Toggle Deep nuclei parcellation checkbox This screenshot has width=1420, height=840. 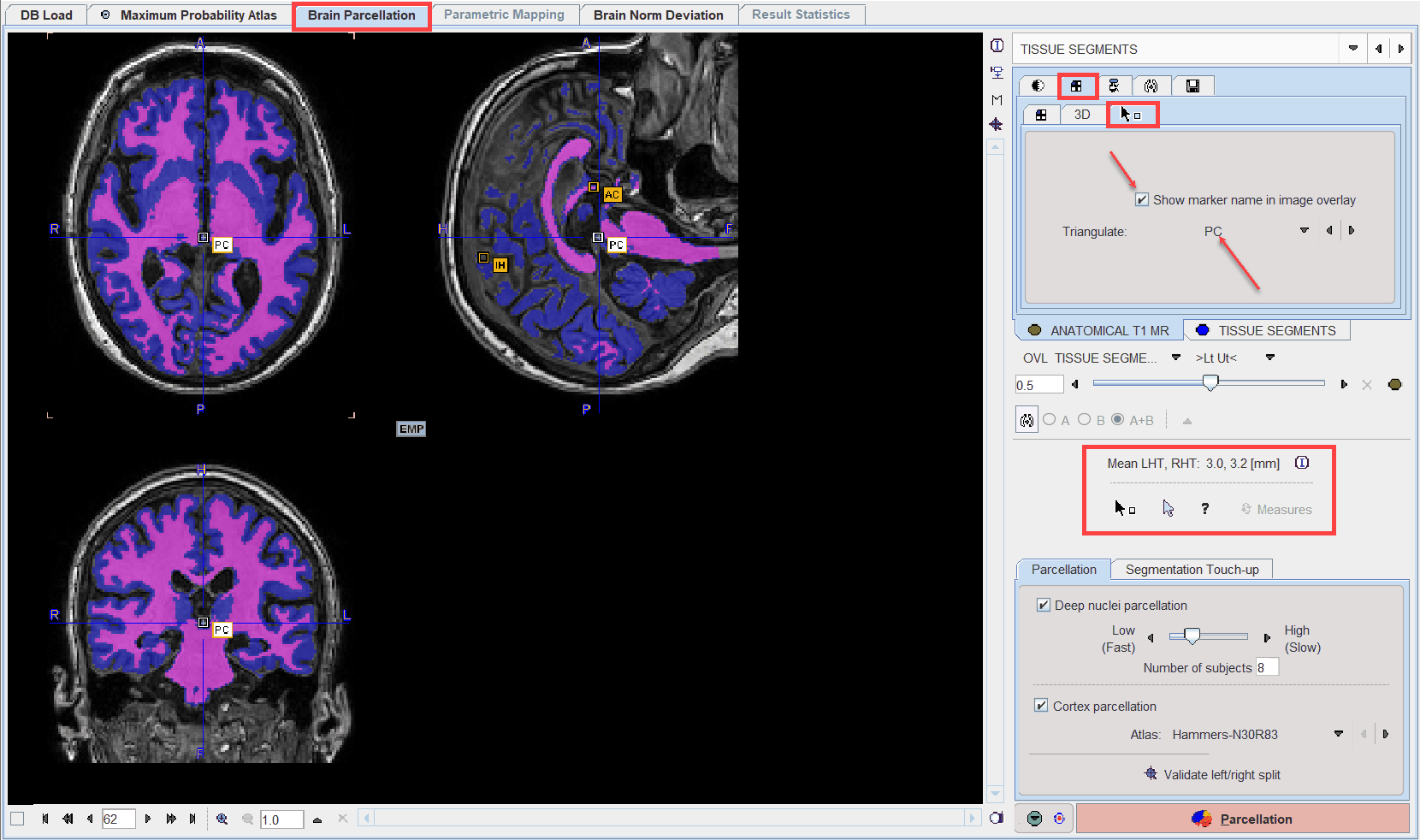(x=1043, y=605)
